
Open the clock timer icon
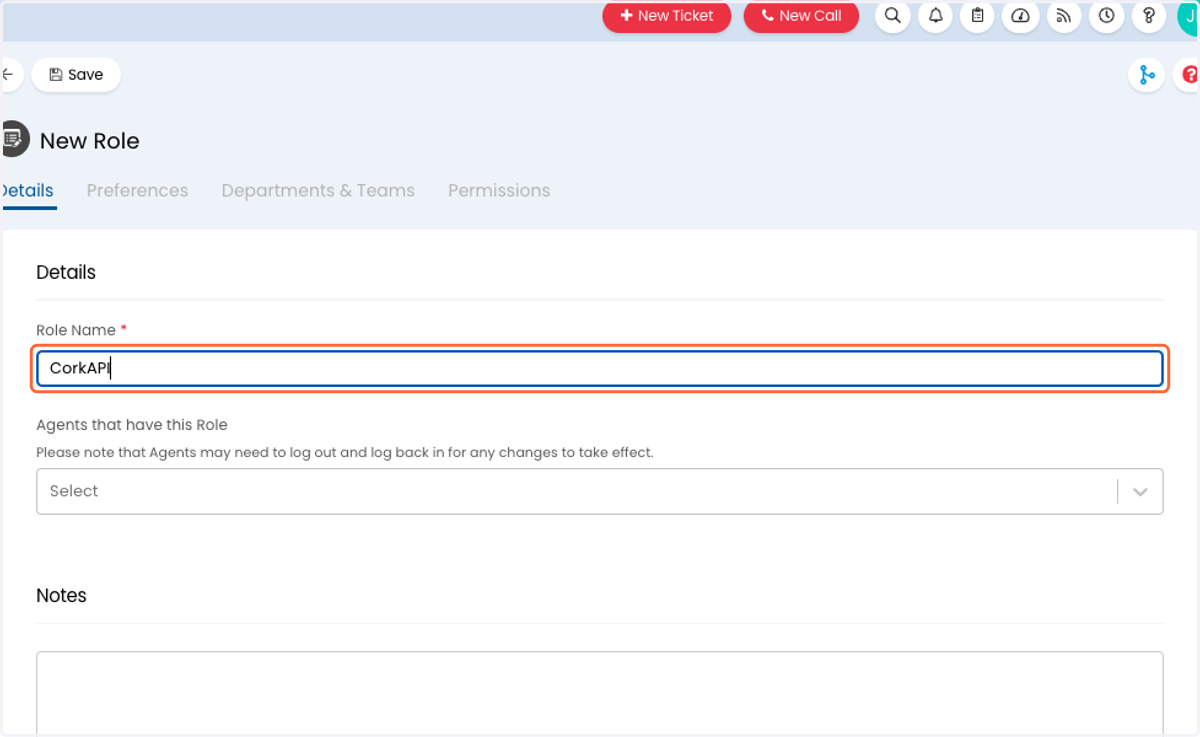(x=1106, y=16)
